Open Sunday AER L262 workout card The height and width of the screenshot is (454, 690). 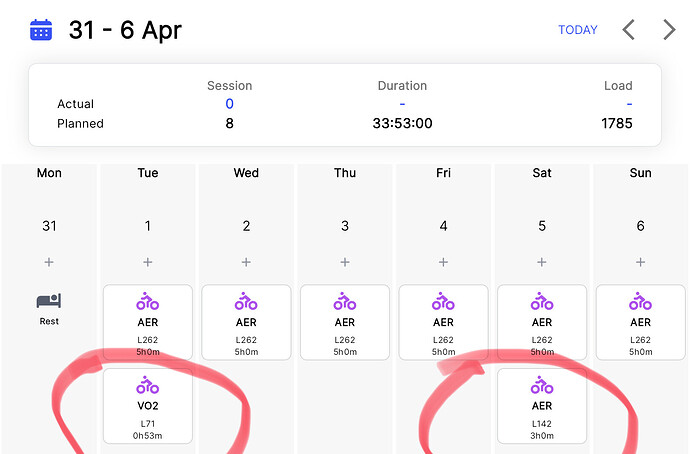[641, 322]
